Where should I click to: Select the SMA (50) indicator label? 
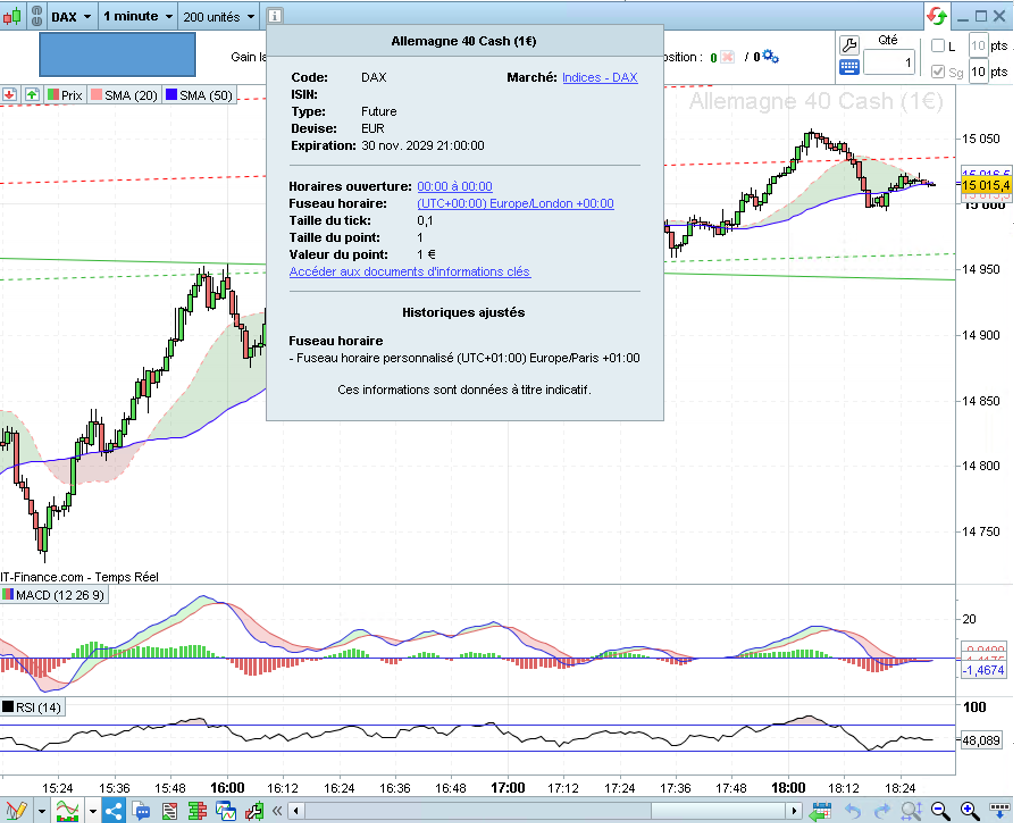[x=199, y=95]
